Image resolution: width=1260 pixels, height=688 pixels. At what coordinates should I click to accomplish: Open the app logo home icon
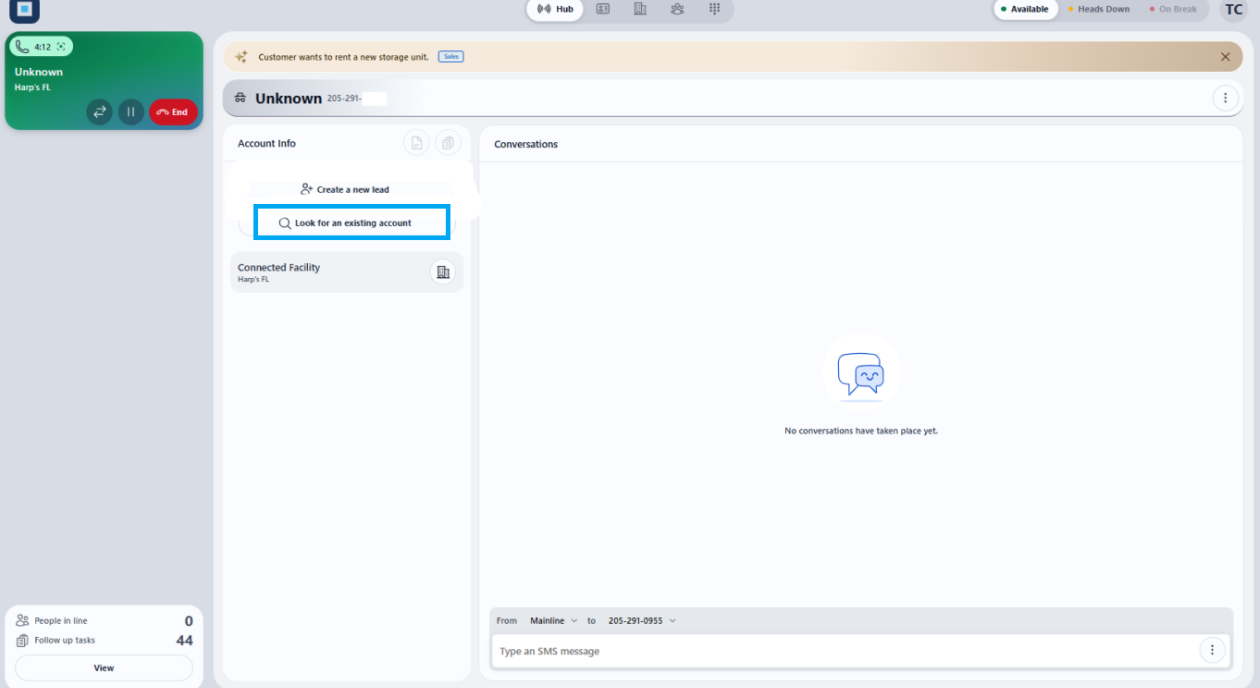pyautogui.click(x=24, y=10)
